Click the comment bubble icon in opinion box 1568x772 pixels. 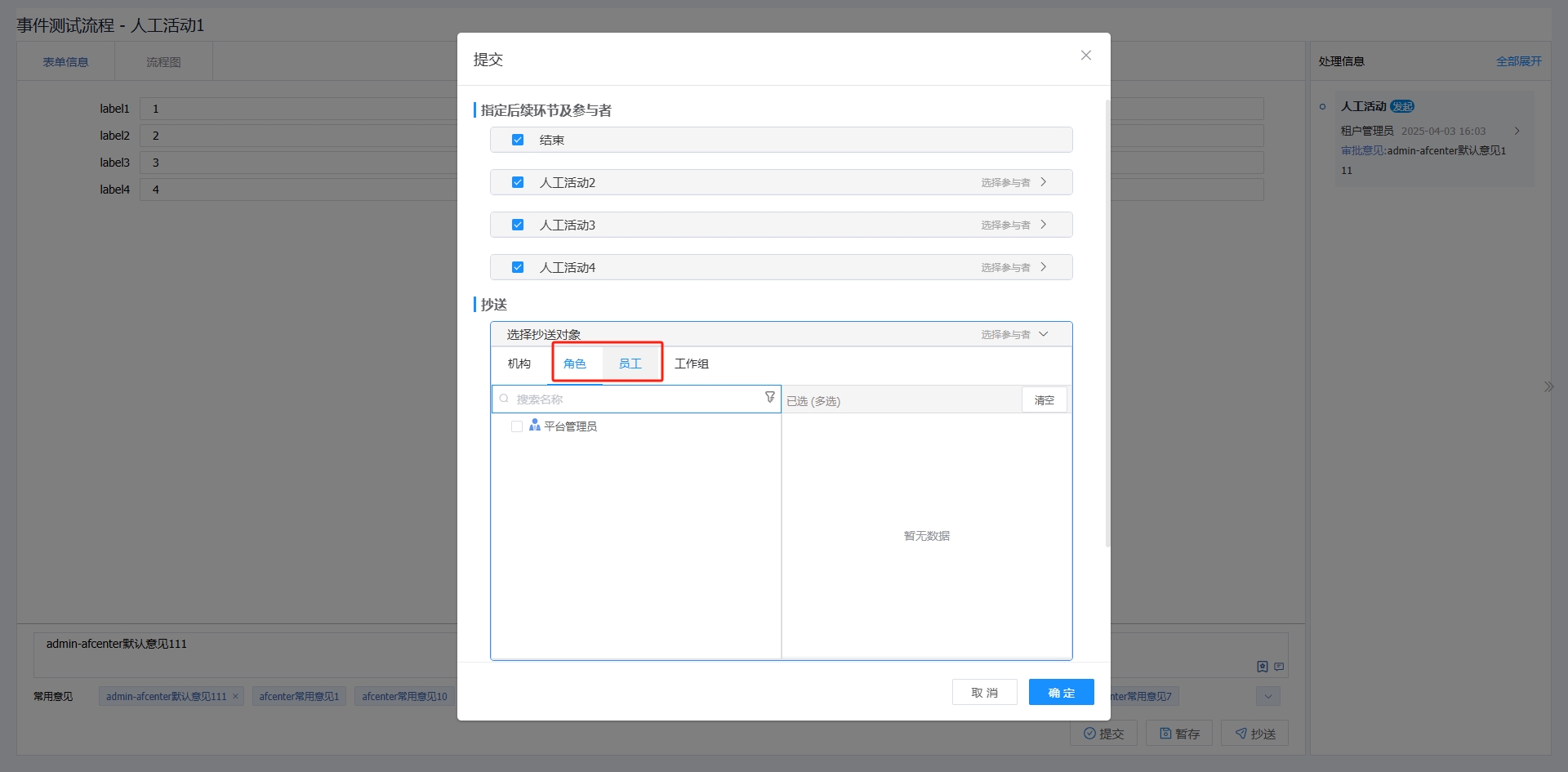pyautogui.click(x=1279, y=667)
